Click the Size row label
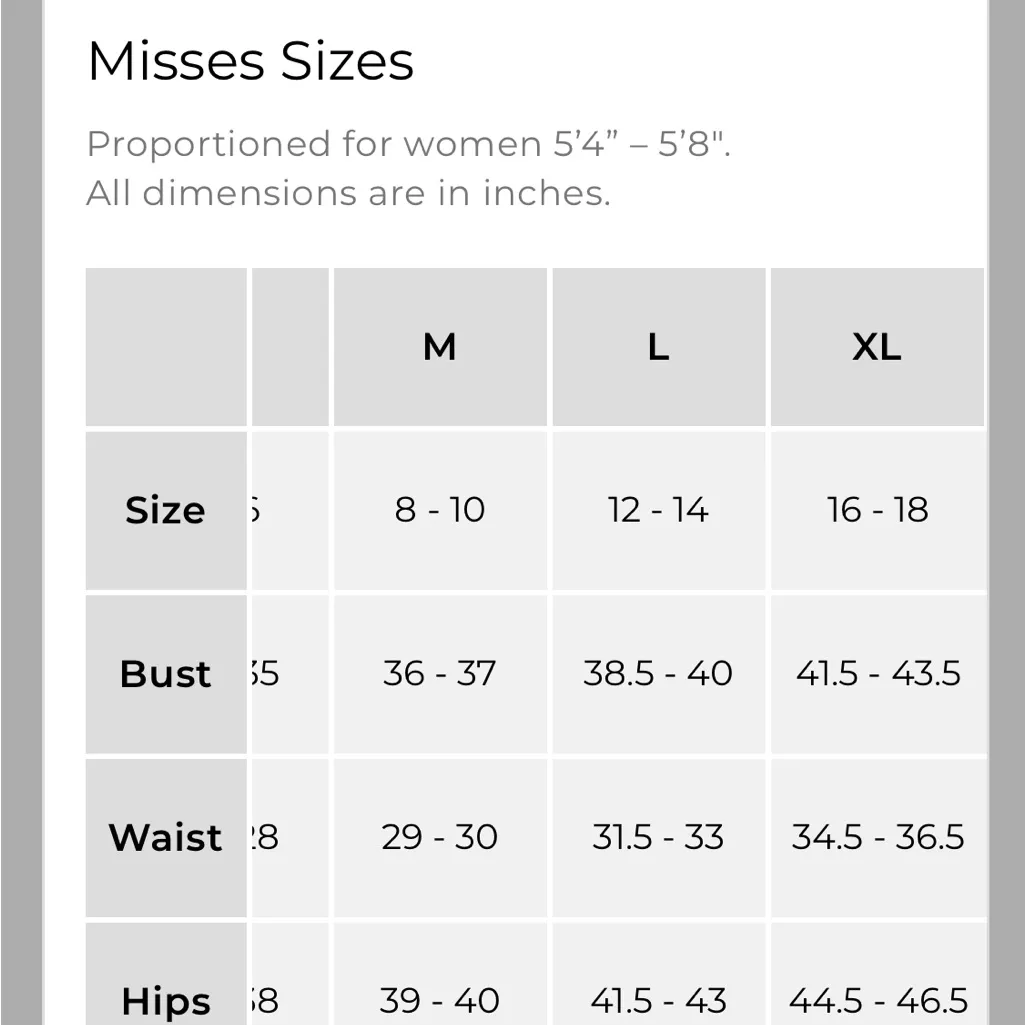 [165, 510]
